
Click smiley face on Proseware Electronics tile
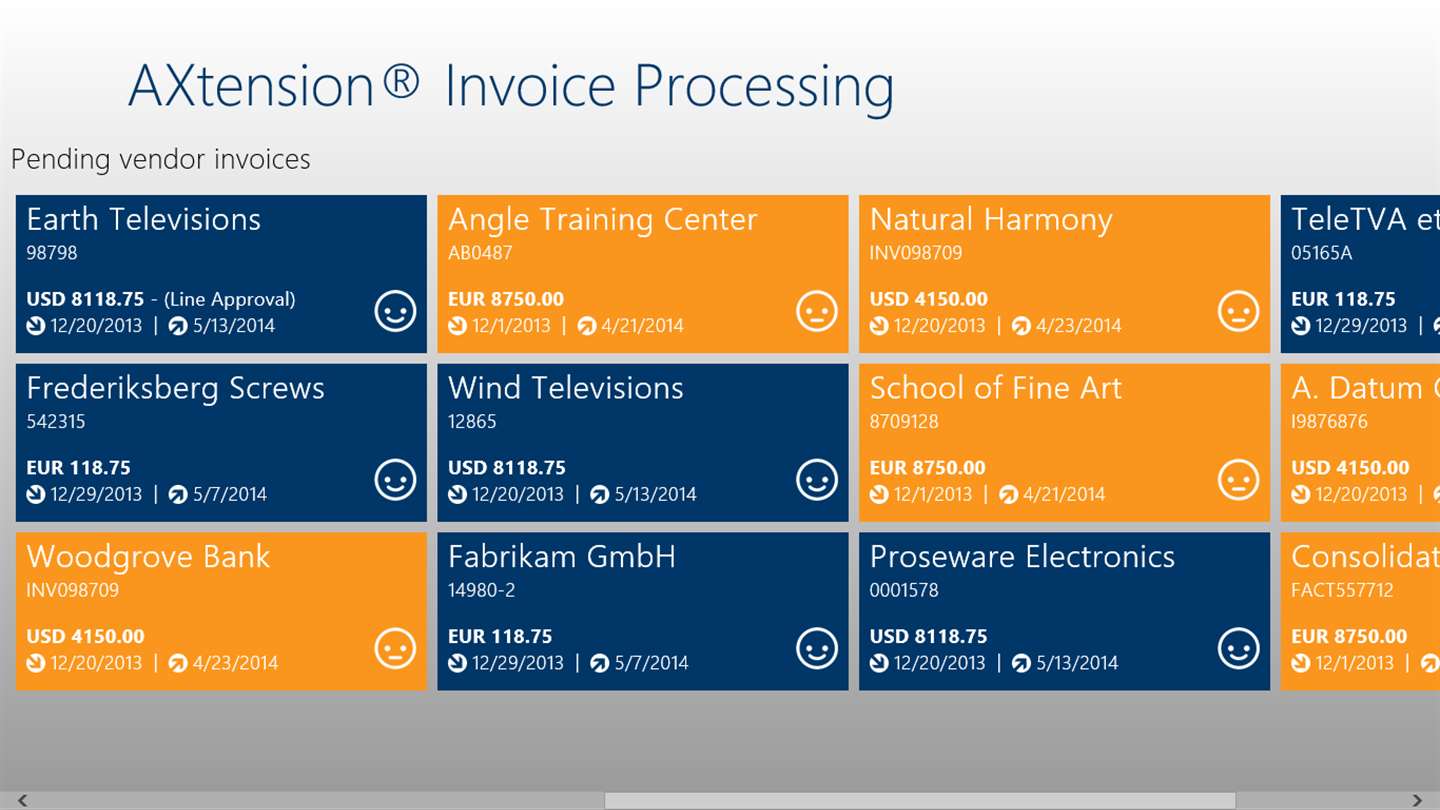(x=1239, y=649)
